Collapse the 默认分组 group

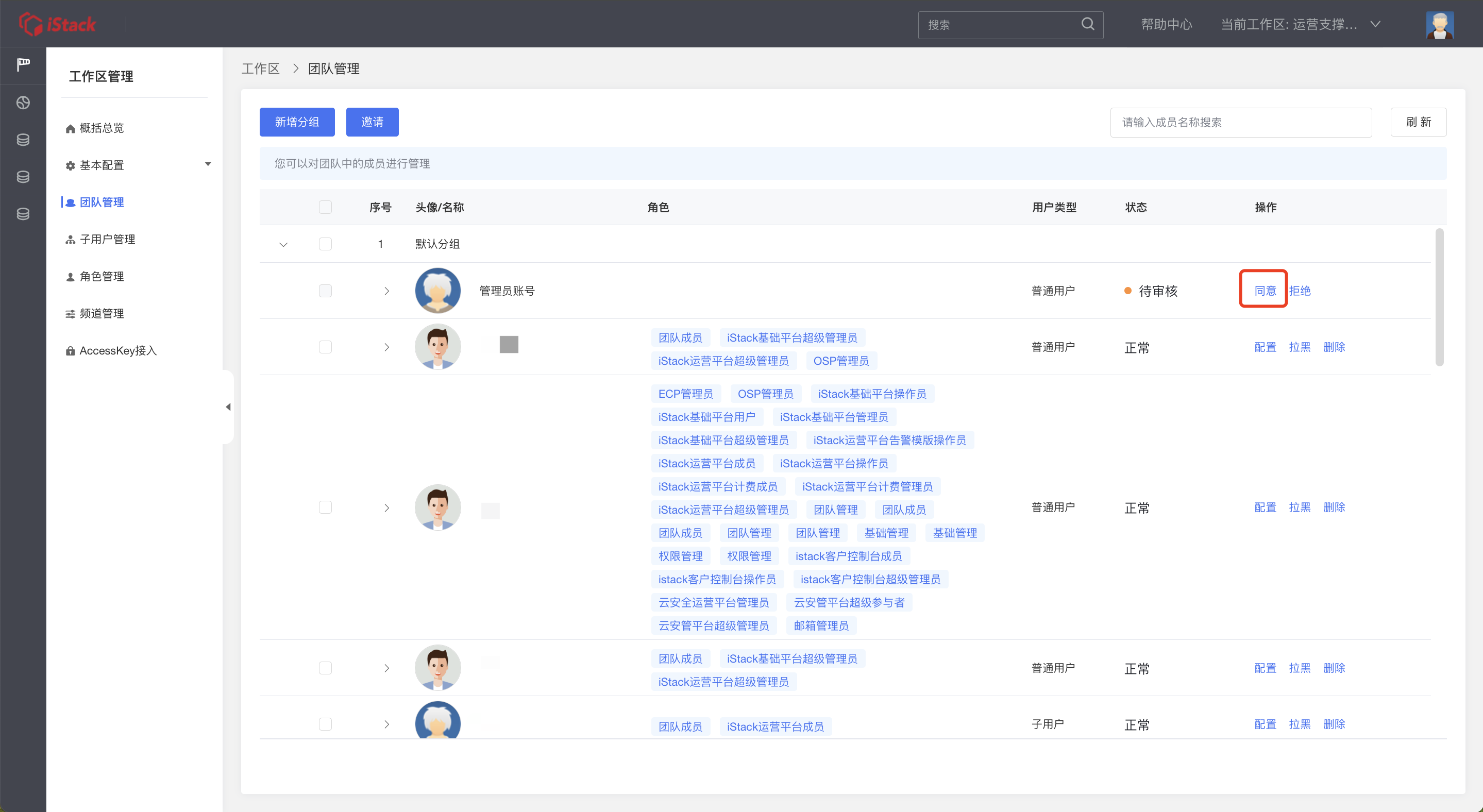click(283, 245)
